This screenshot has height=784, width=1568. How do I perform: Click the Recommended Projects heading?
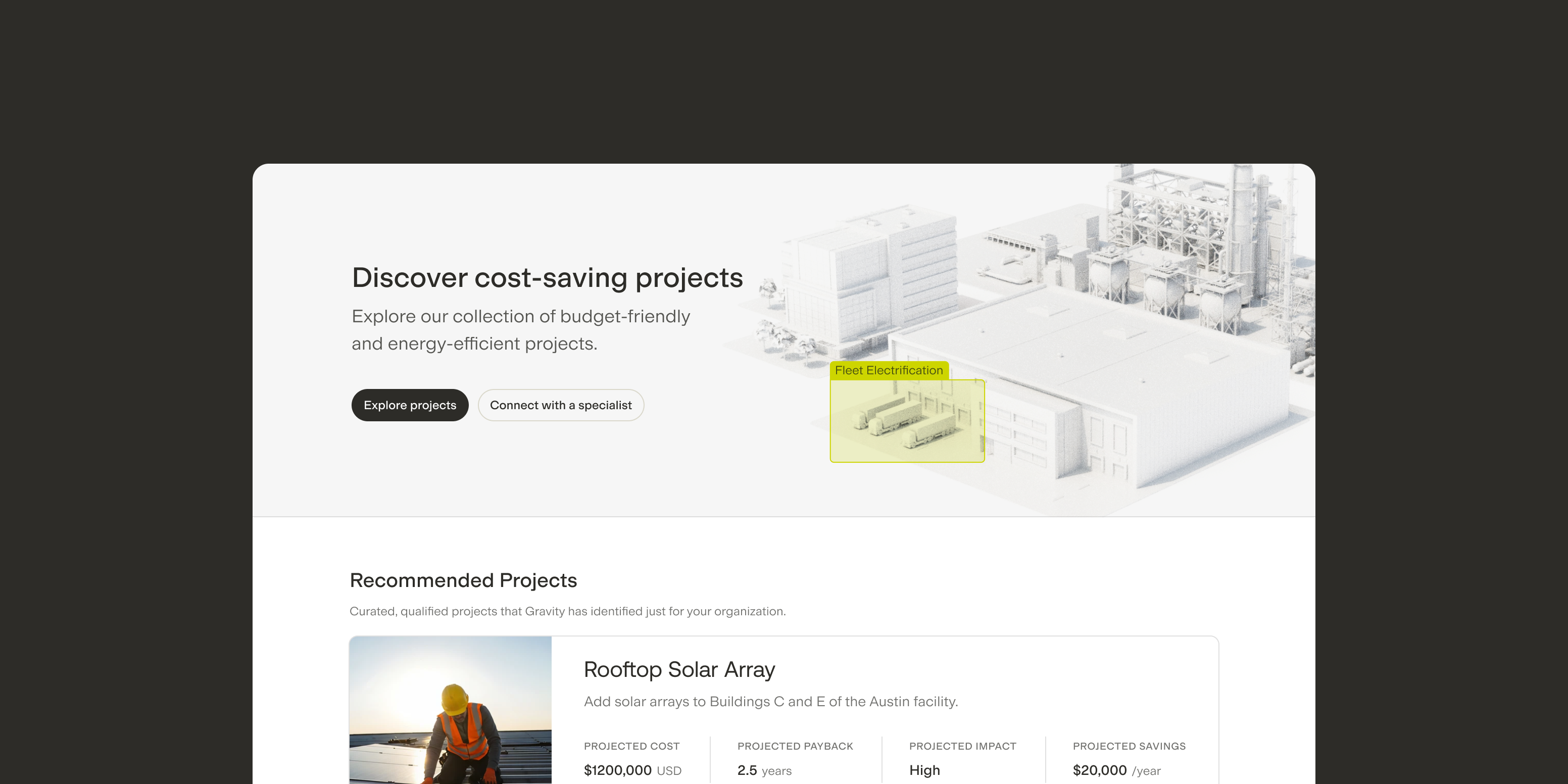pos(463,580)
